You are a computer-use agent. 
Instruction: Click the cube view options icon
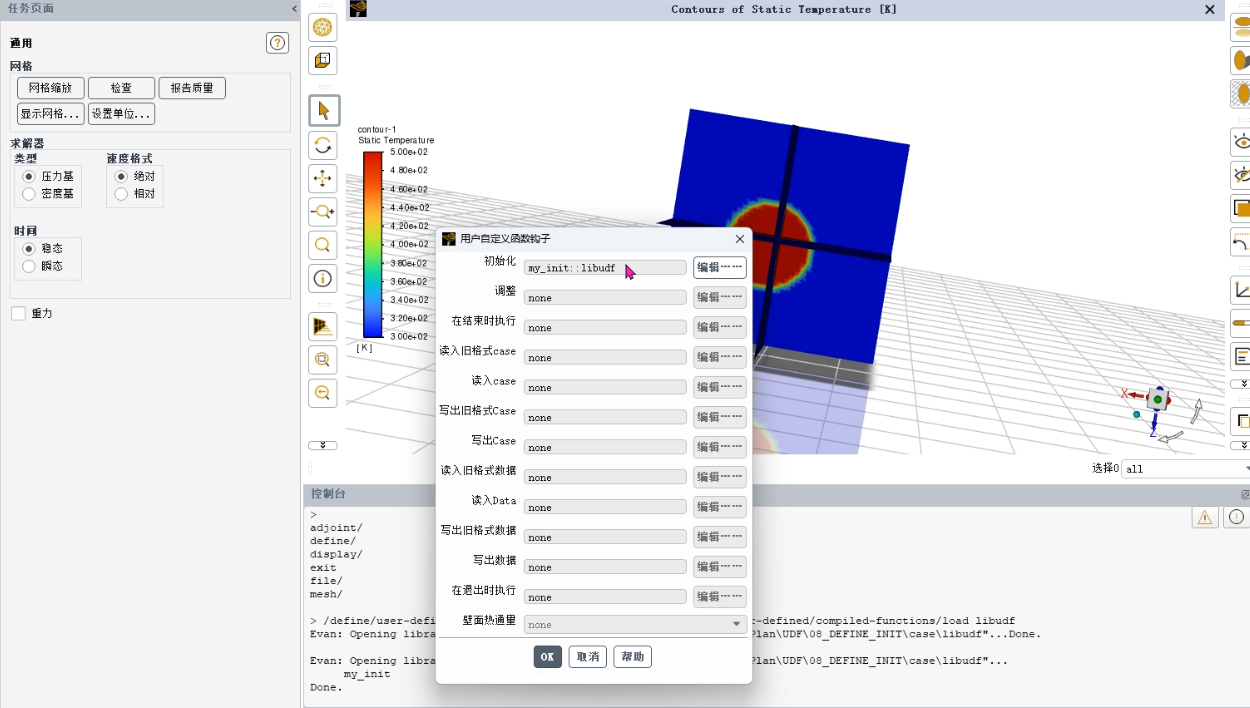click(323, 61)
